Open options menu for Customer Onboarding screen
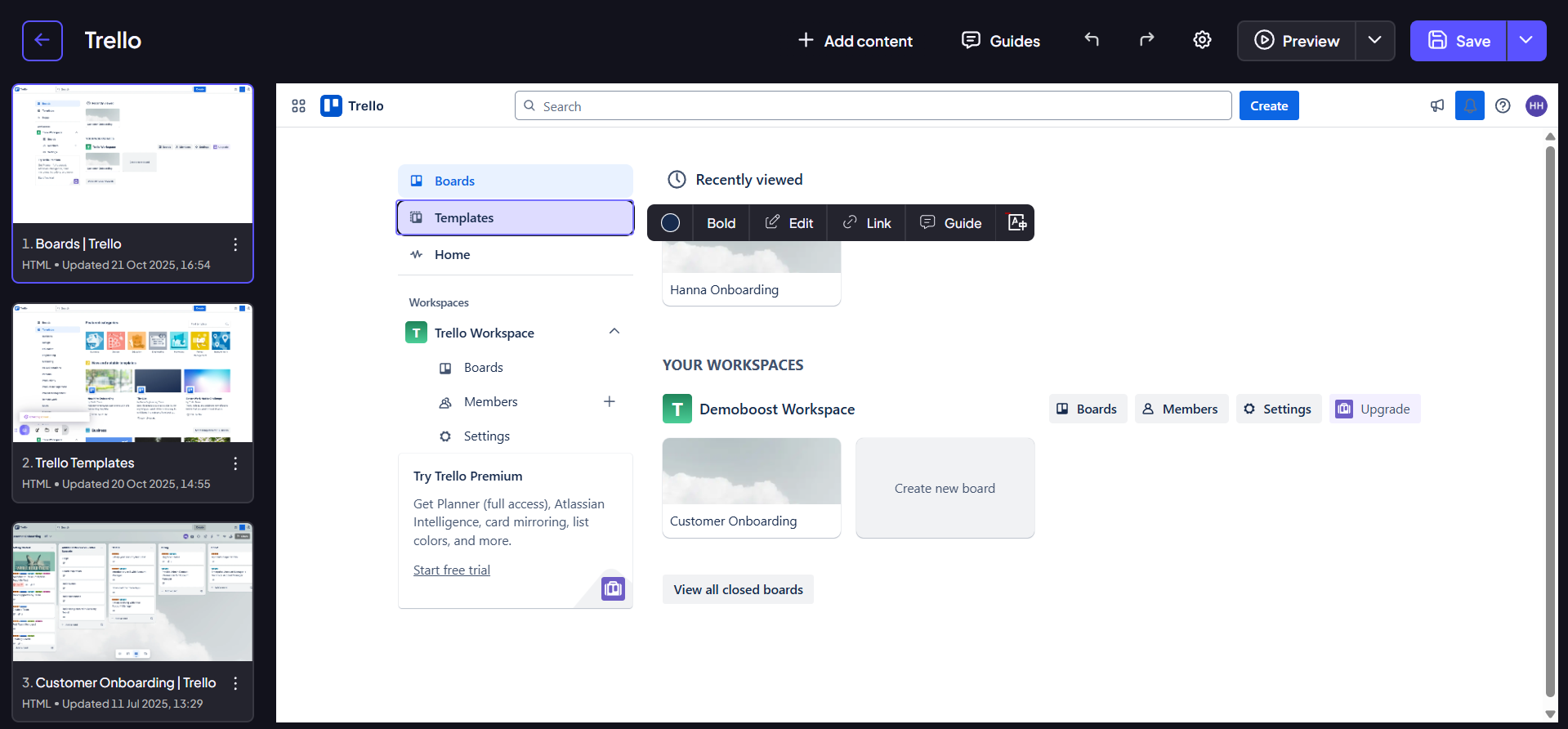1568x729 pixels. click(235, 683)
